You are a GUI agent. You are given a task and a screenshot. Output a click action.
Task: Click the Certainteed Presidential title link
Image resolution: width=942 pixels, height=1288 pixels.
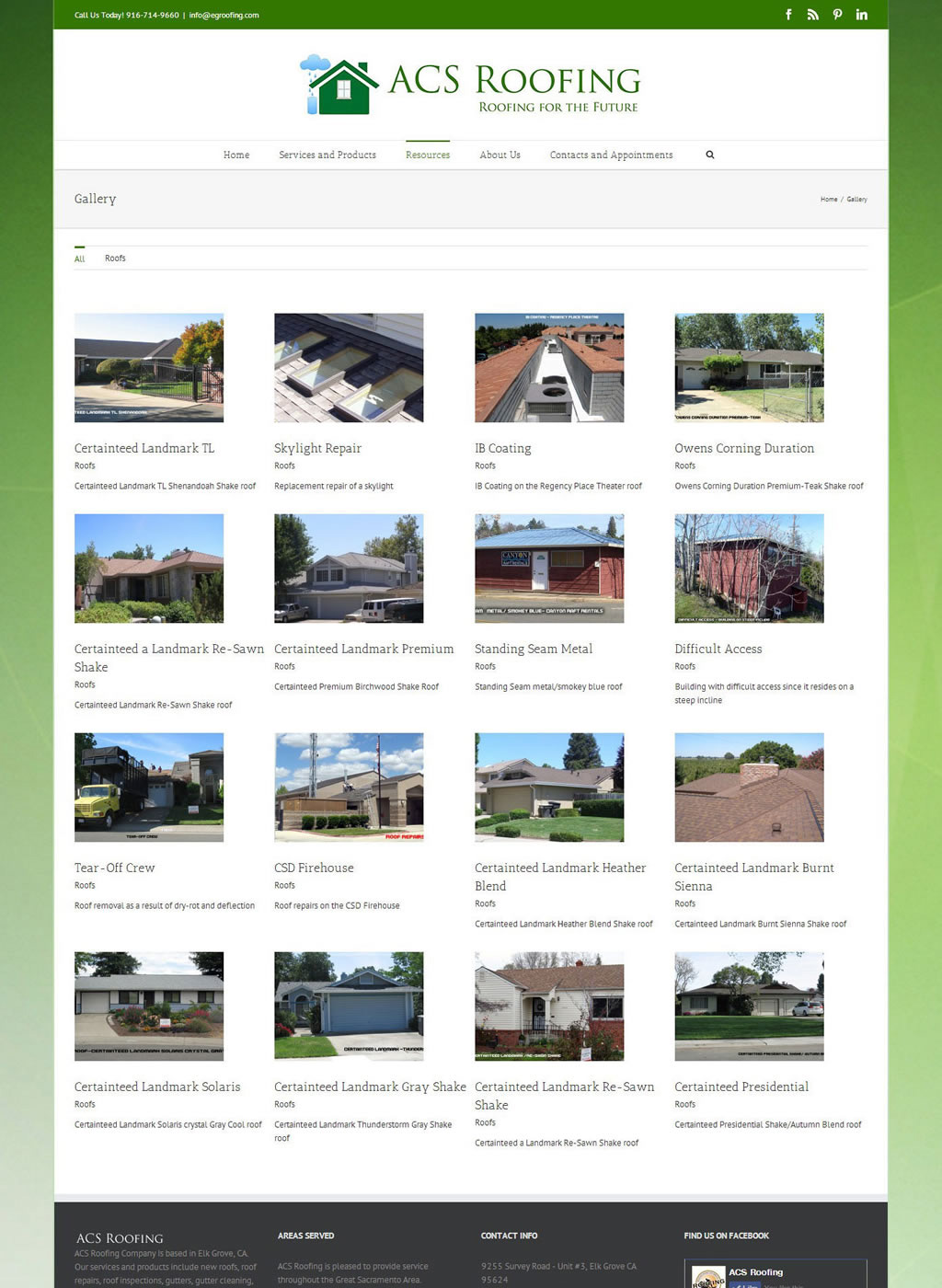(x=741, y=1087)
